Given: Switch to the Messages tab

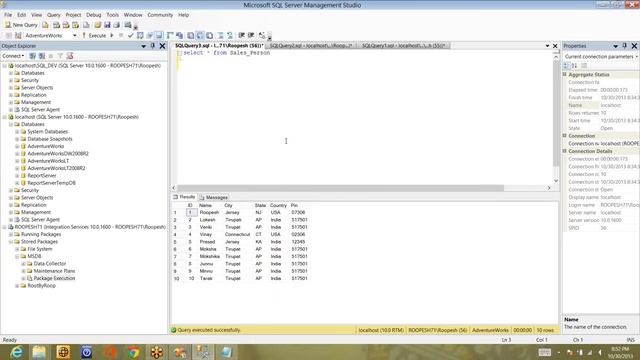Looking at the screenshot, I should pos(214,197).
